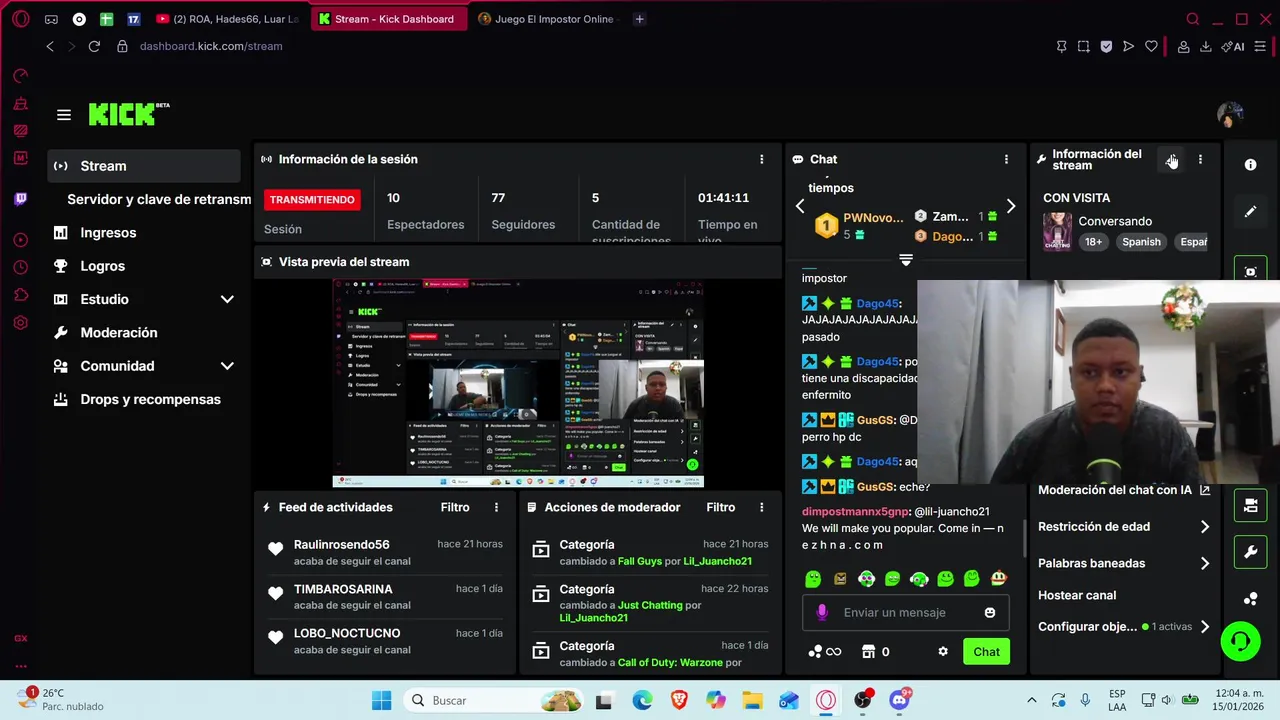Click the Call of Duty: Warzone link
Image resolution: width=1280 pixels, height=720 pixels.
click(x=670, y=662)
